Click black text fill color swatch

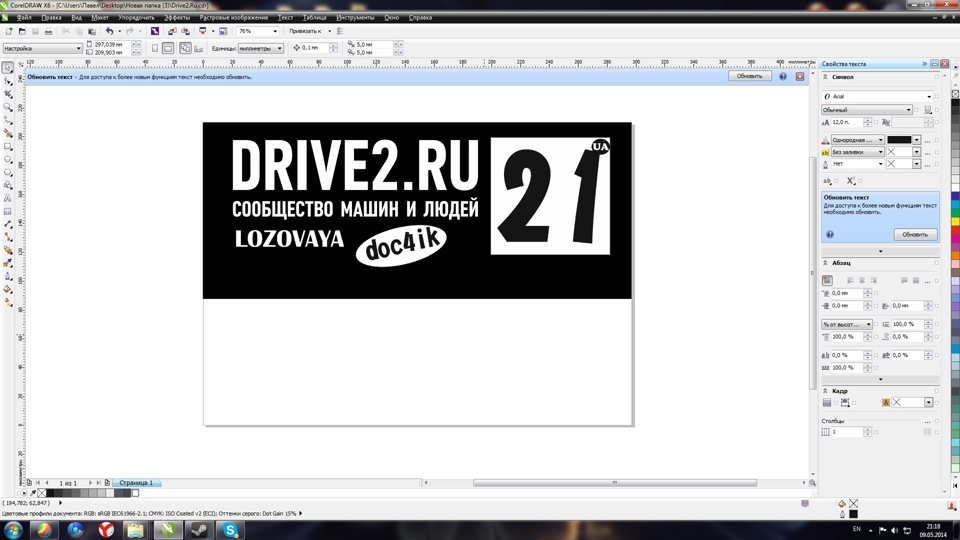(899, 140)
